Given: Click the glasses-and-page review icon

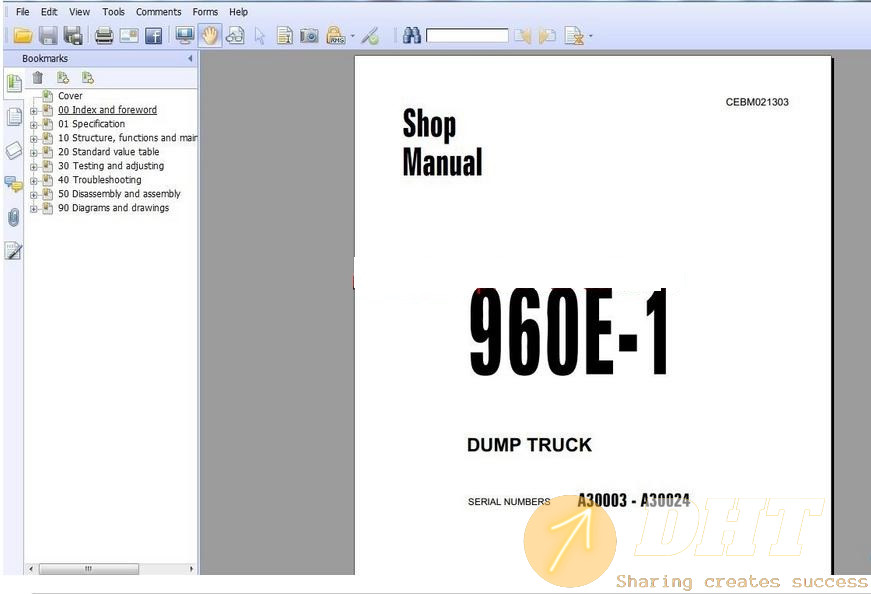Looking at the screenshot, I should pos(235,36).
